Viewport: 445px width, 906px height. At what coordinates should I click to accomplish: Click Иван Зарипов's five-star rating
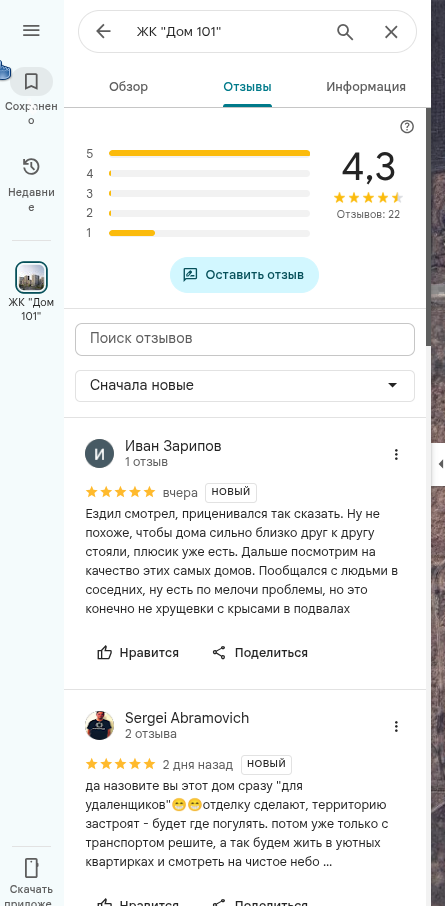pyautogui.click(x=120, y=492)
